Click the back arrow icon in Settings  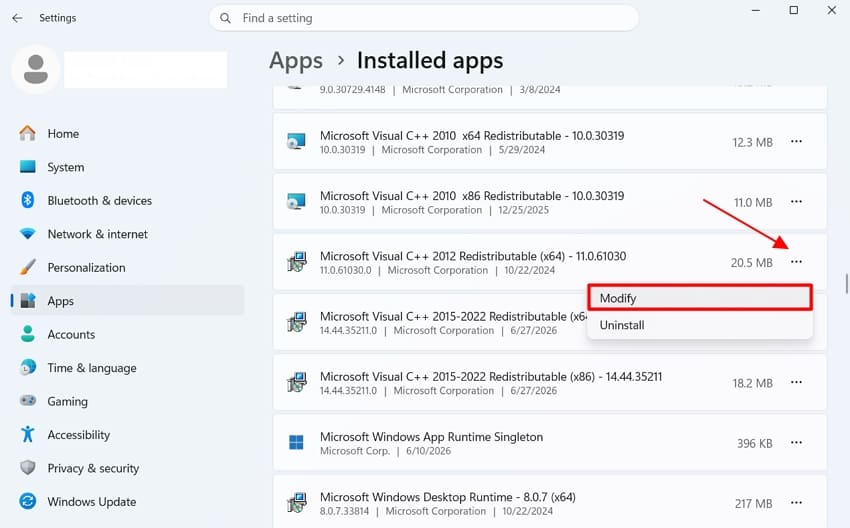(17, 18)
